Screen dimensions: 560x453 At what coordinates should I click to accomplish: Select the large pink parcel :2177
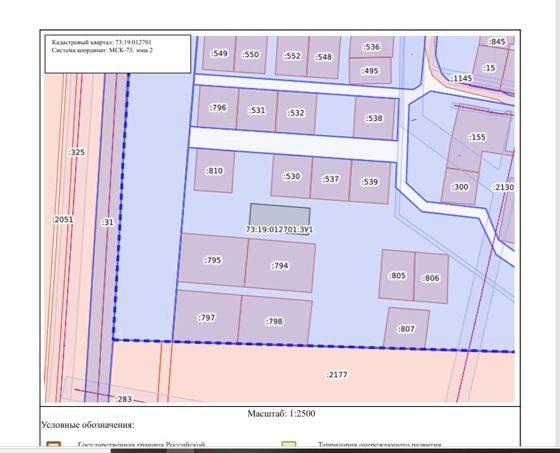(x=336, y=374)
